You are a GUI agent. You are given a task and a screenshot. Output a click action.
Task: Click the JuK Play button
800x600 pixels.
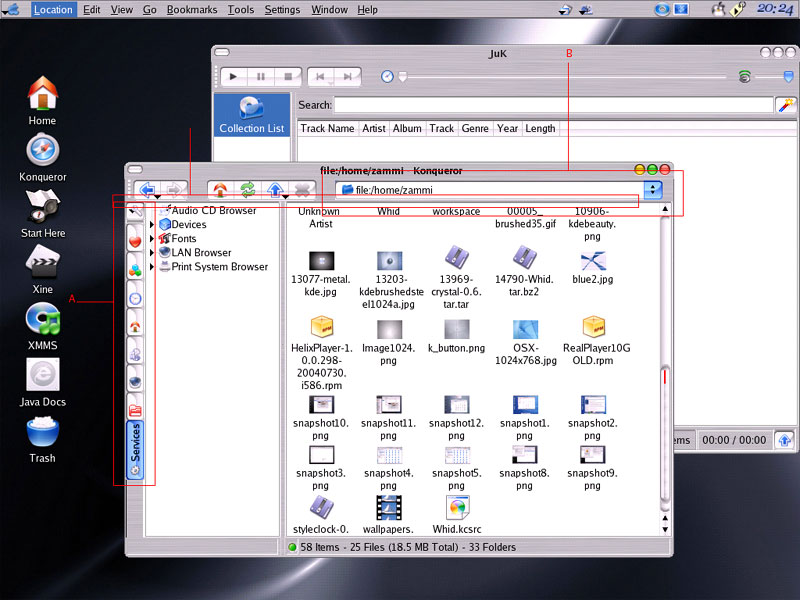coord(233,77)
